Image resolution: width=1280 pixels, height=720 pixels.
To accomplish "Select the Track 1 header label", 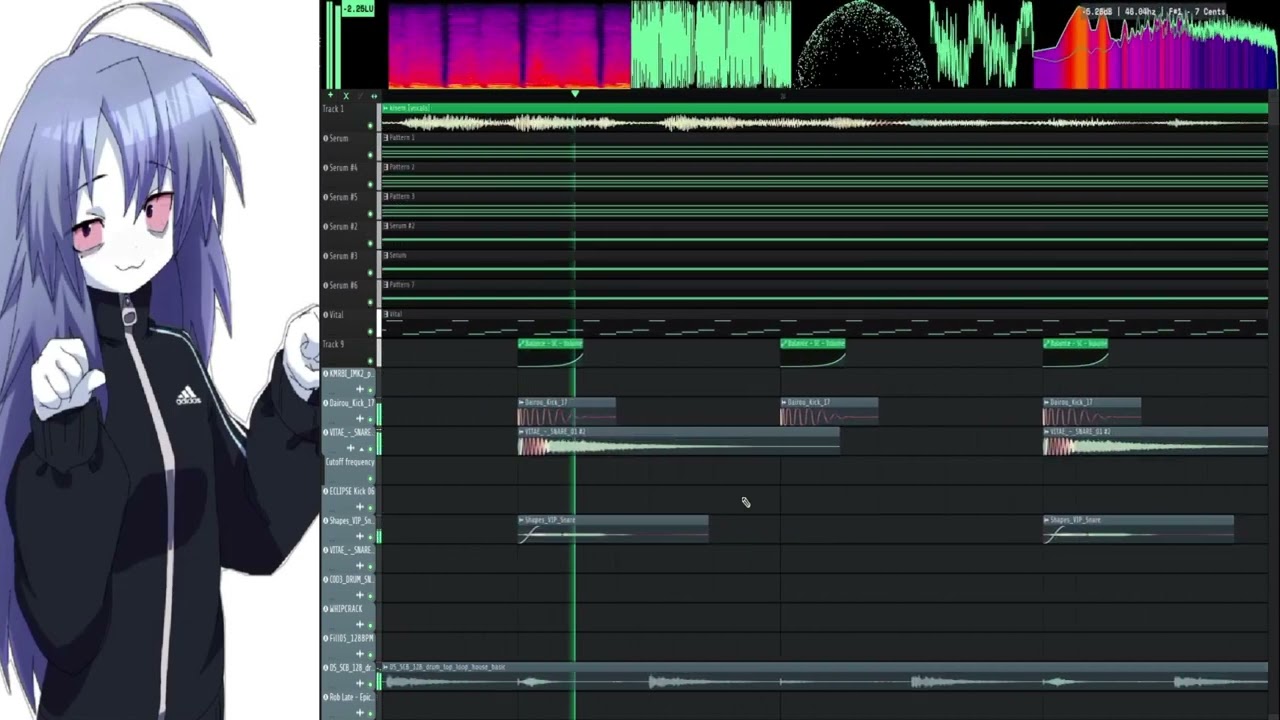I will point(333,109).
